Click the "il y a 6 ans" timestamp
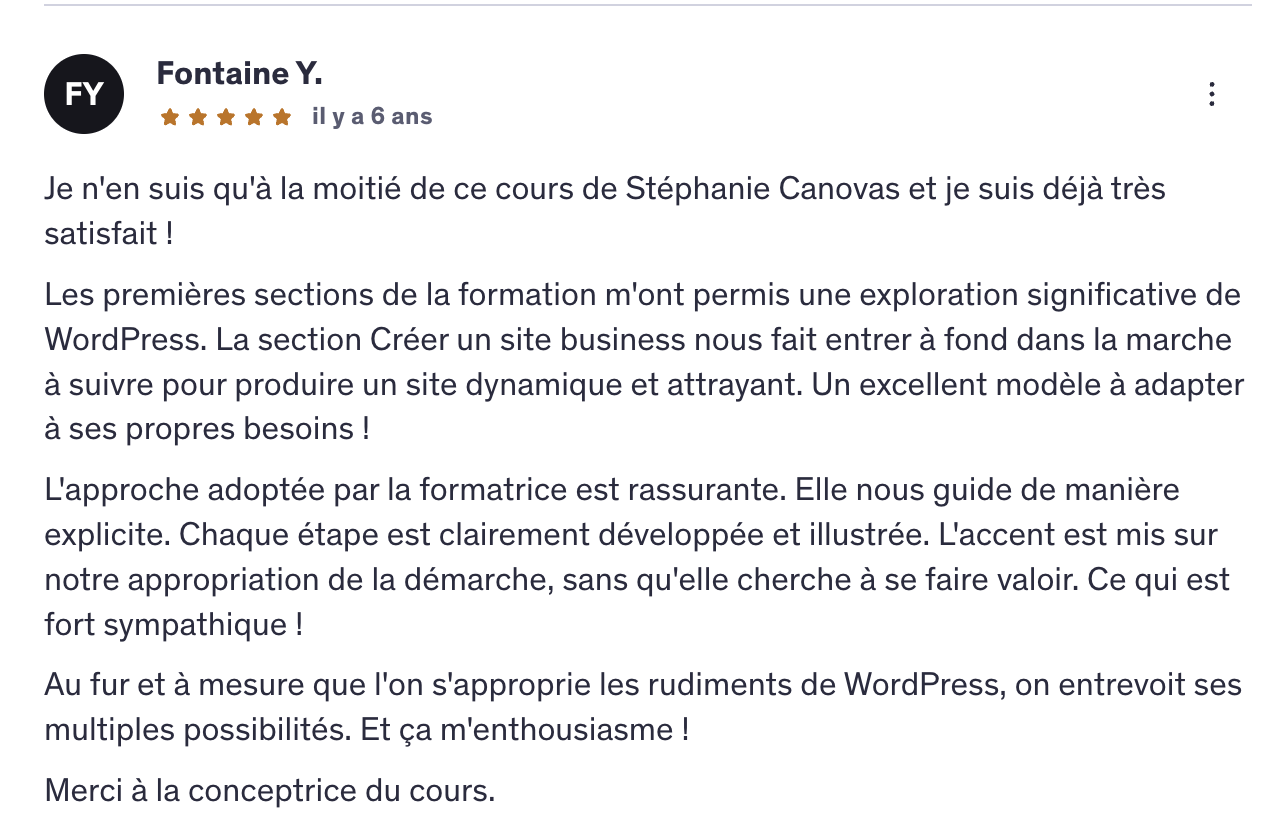The height and width of the screenshot is (836, 1282). coord(372,117)
